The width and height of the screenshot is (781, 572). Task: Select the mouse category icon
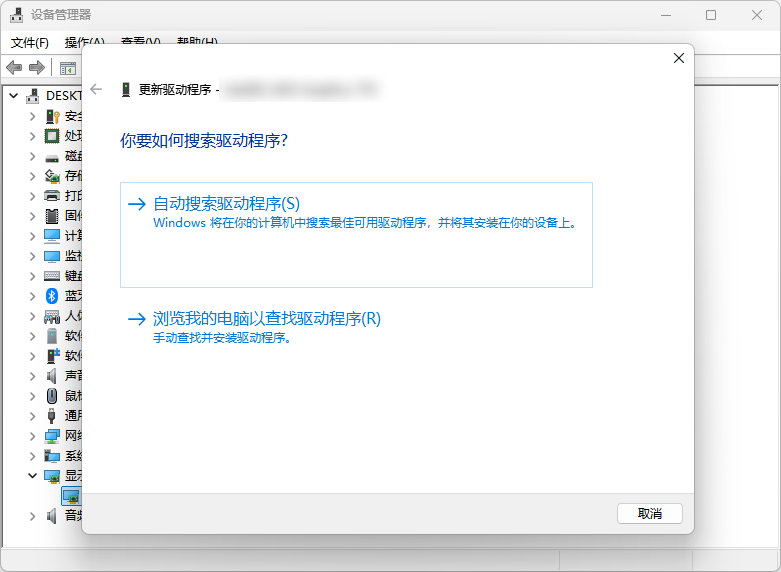tap(52, 396)
